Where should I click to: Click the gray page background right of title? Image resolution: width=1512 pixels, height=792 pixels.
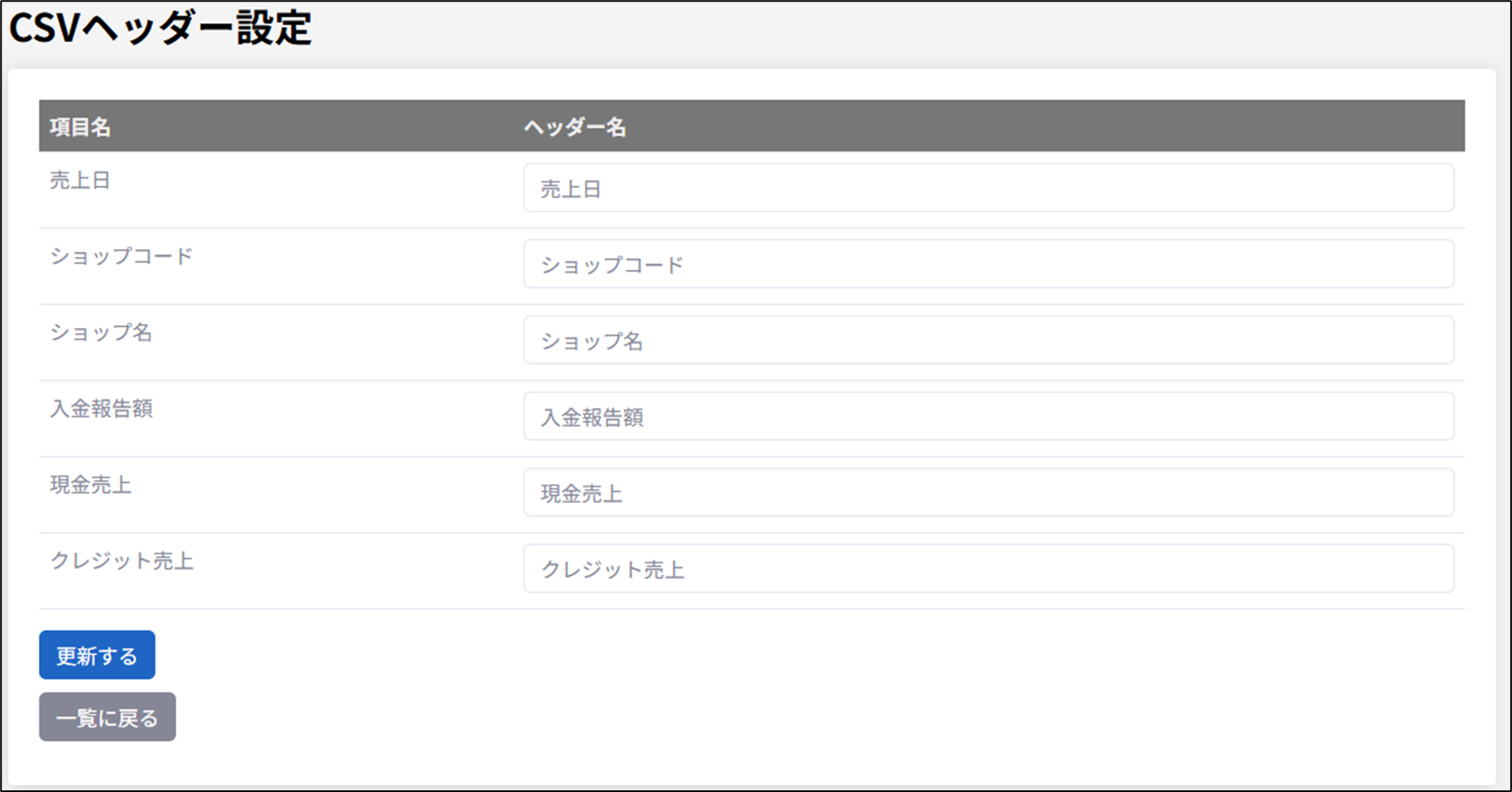coord(909,33)
